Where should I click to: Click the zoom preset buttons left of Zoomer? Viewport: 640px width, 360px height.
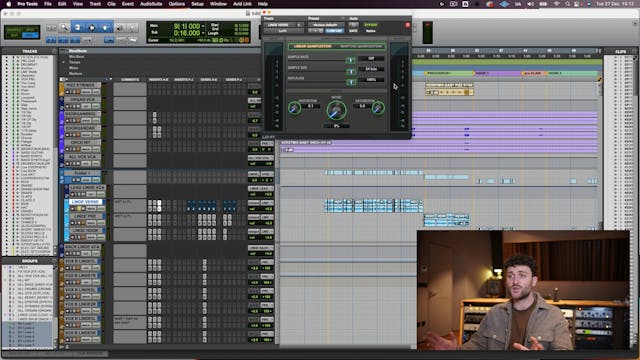tap(51, 28)
